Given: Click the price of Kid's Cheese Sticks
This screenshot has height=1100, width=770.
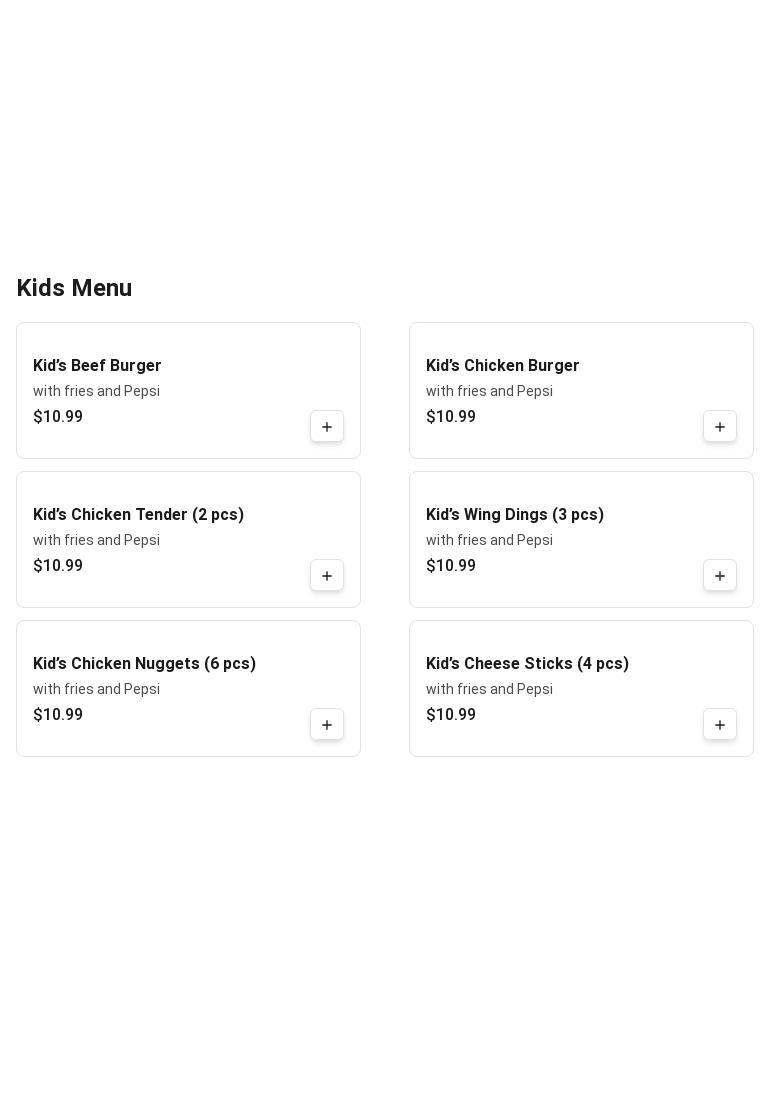Looking at the screenshot, I should click(x=451, y=715).
